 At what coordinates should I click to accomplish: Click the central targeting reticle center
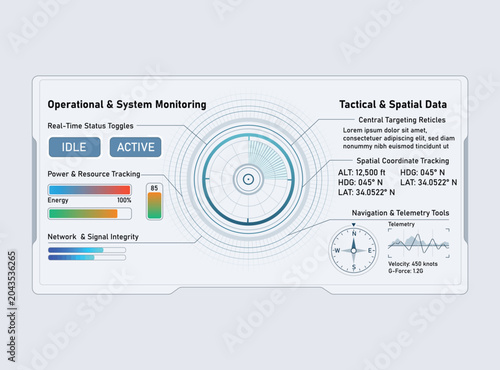tap(248, 179)
